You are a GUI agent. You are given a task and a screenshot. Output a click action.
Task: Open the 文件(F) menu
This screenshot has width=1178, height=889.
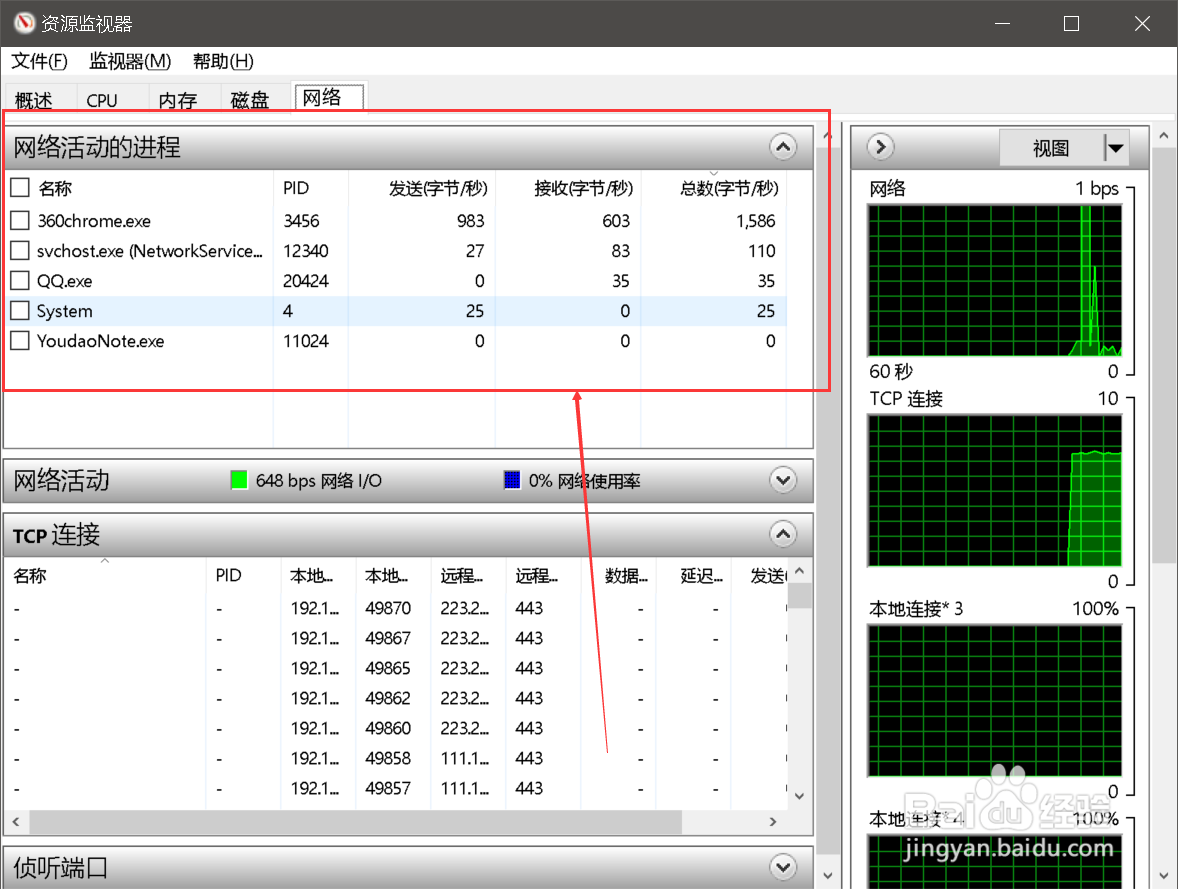point(39,61)
